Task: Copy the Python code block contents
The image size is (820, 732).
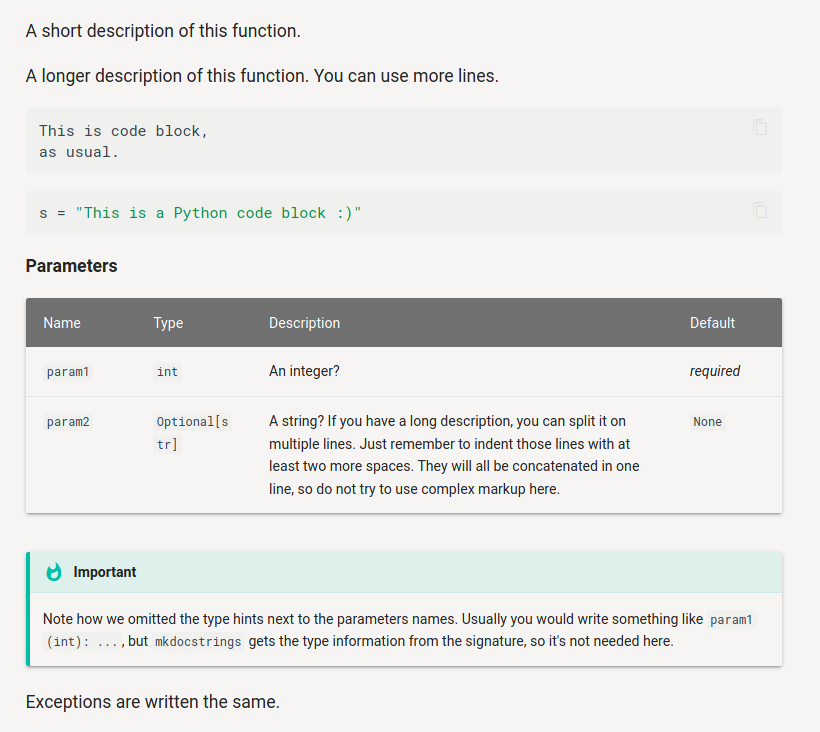Action: tap(760, 210)
